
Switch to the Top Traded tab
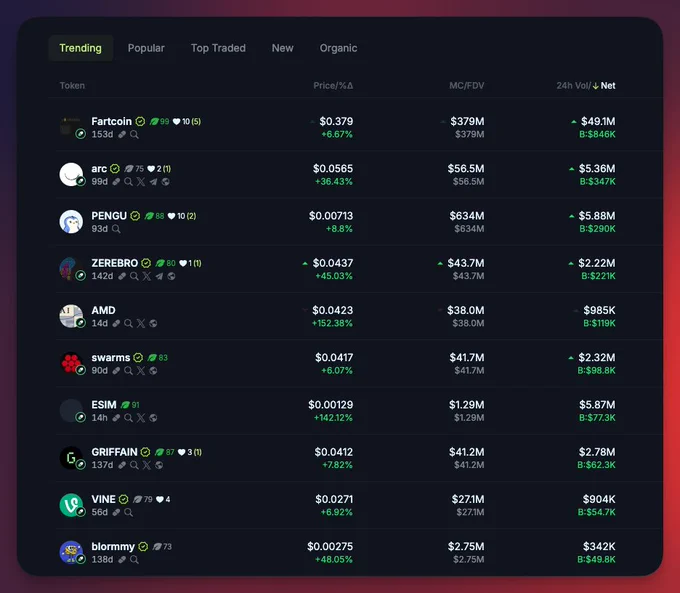click(x=218, y=48)
